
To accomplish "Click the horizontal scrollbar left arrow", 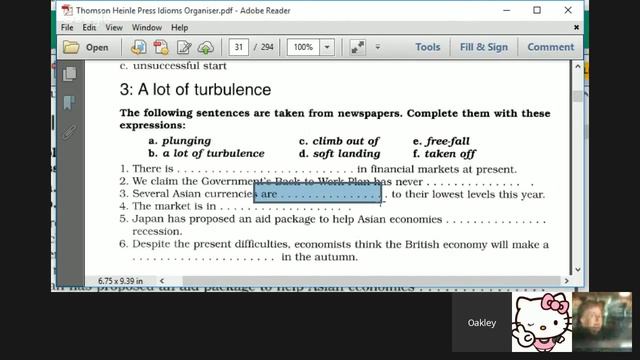I will 162,281.
